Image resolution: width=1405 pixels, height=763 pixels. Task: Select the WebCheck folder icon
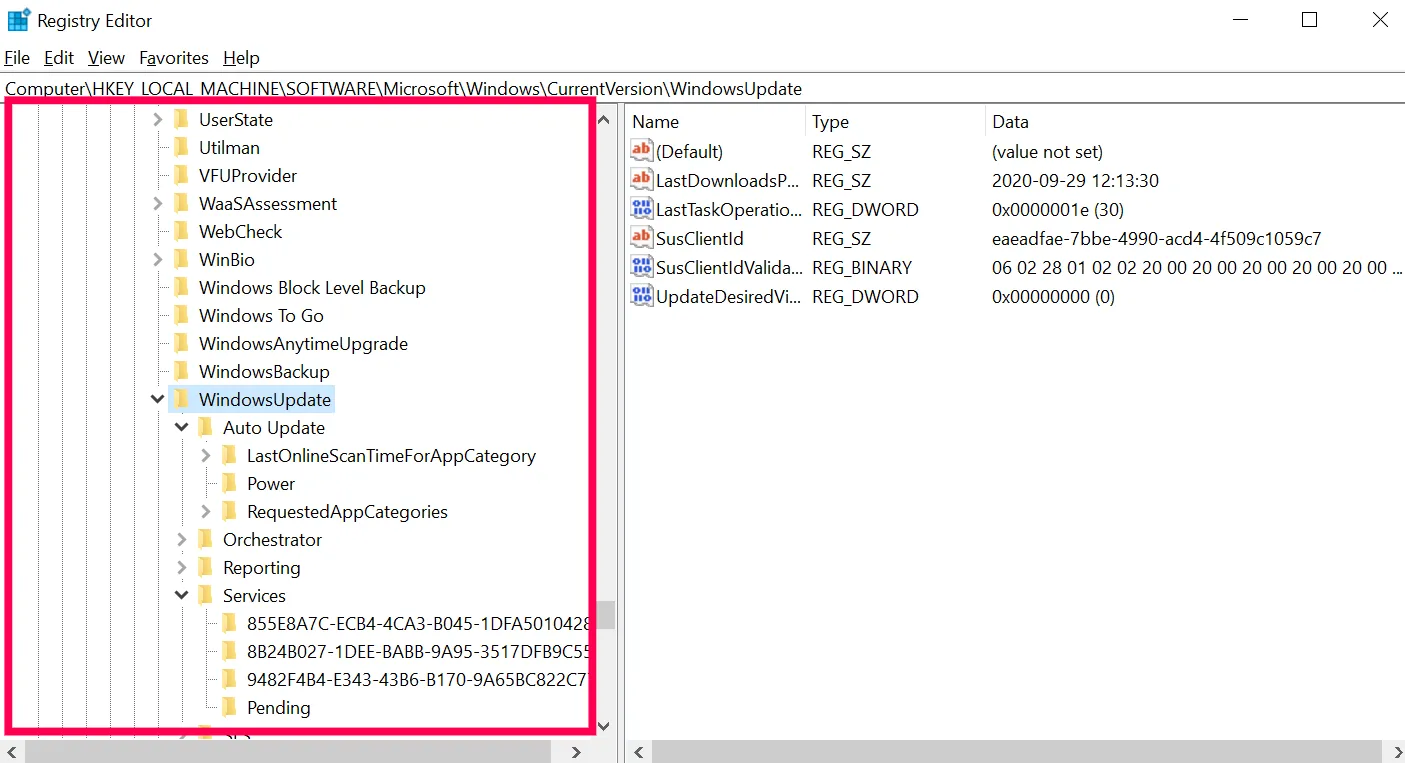tap(181, 232)
